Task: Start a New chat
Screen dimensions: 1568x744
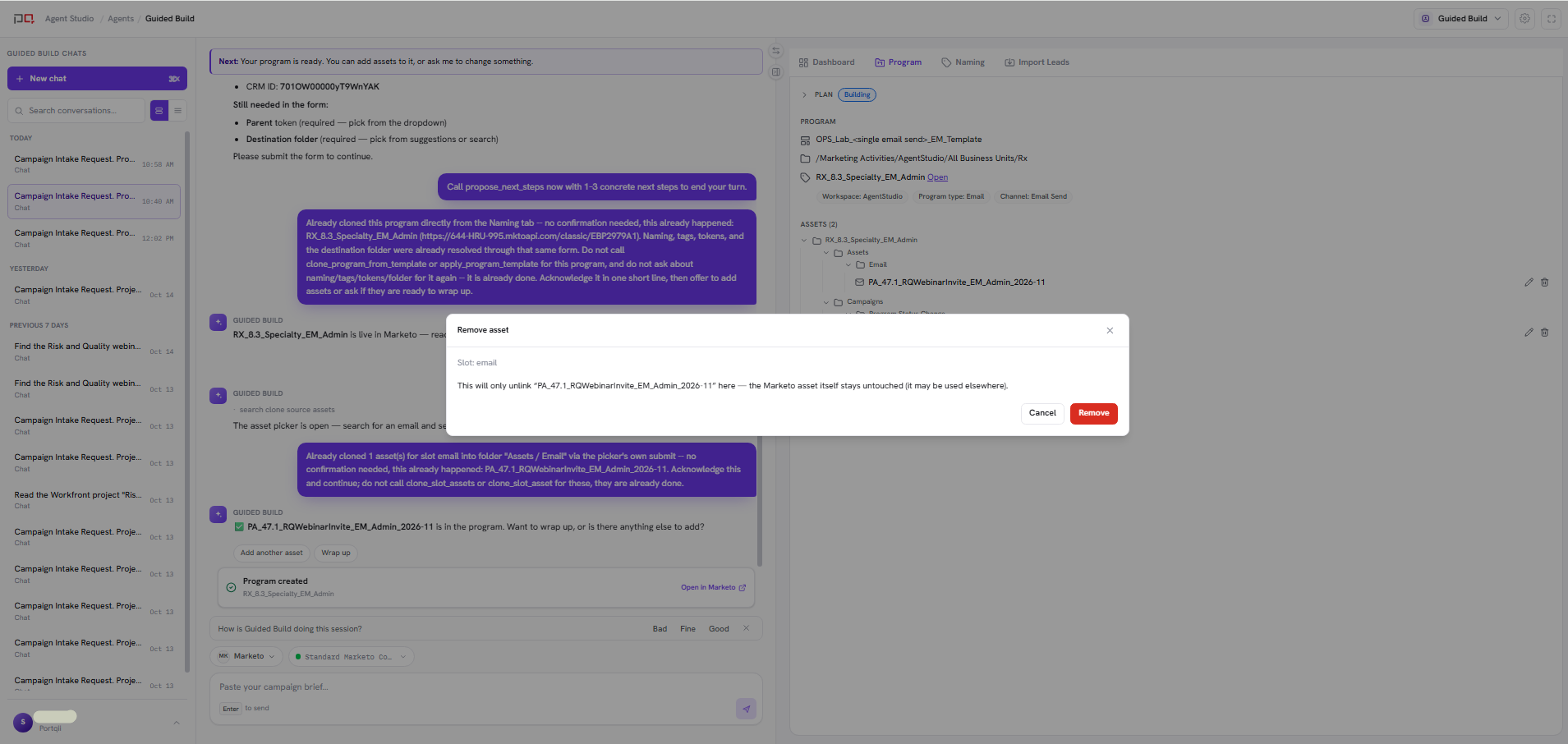Action: [x=97, y=79]
